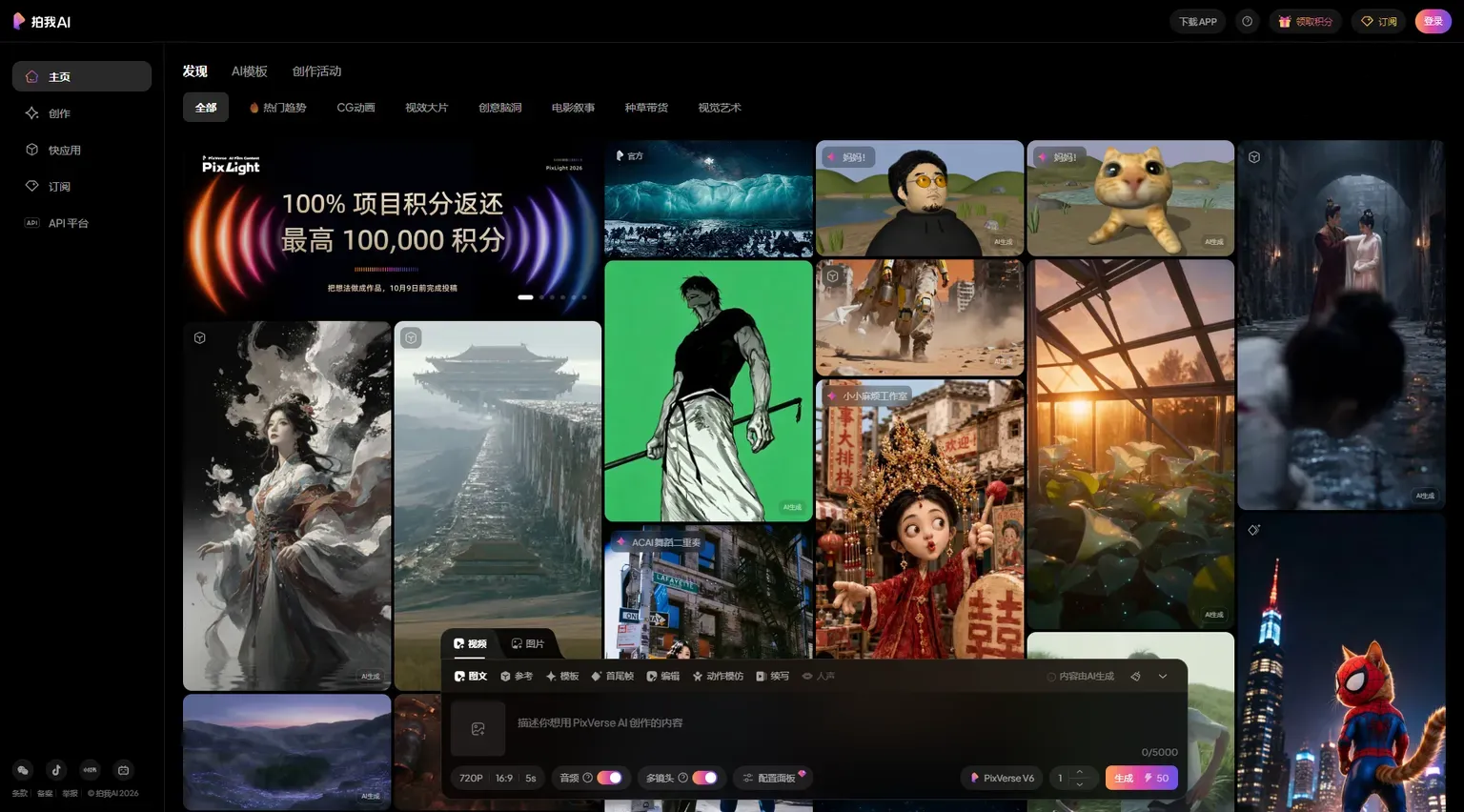The height and width of the screenshot is (812, 1464).
Task: Open the green-background anime fighter thumbnail
Action: (708, 391)
